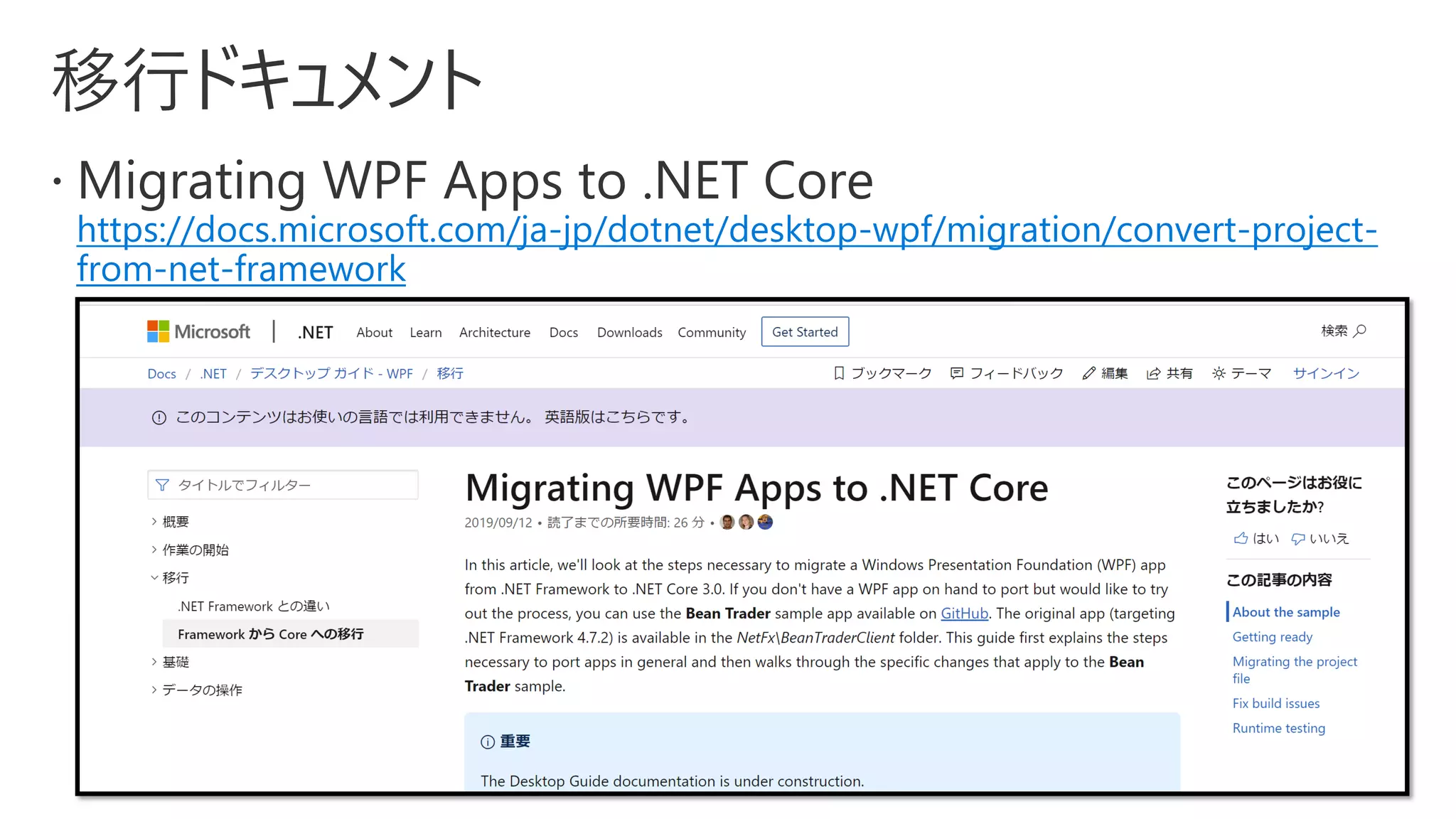Click the article date 2019/09/12
Image resolution: width=1456 pixels, height=819 pixels.
pyautogui.click(x=498, y=523)
